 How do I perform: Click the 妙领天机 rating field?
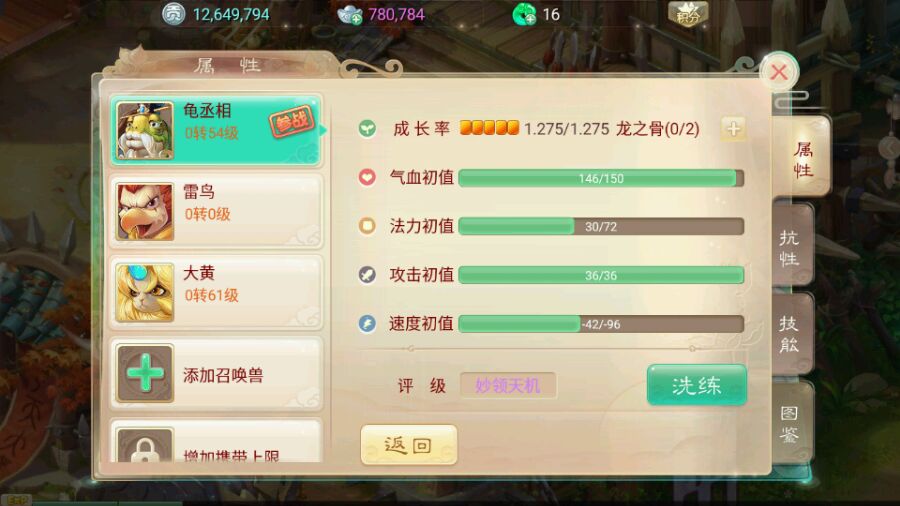pyautogui.click(x=508, y=386)
